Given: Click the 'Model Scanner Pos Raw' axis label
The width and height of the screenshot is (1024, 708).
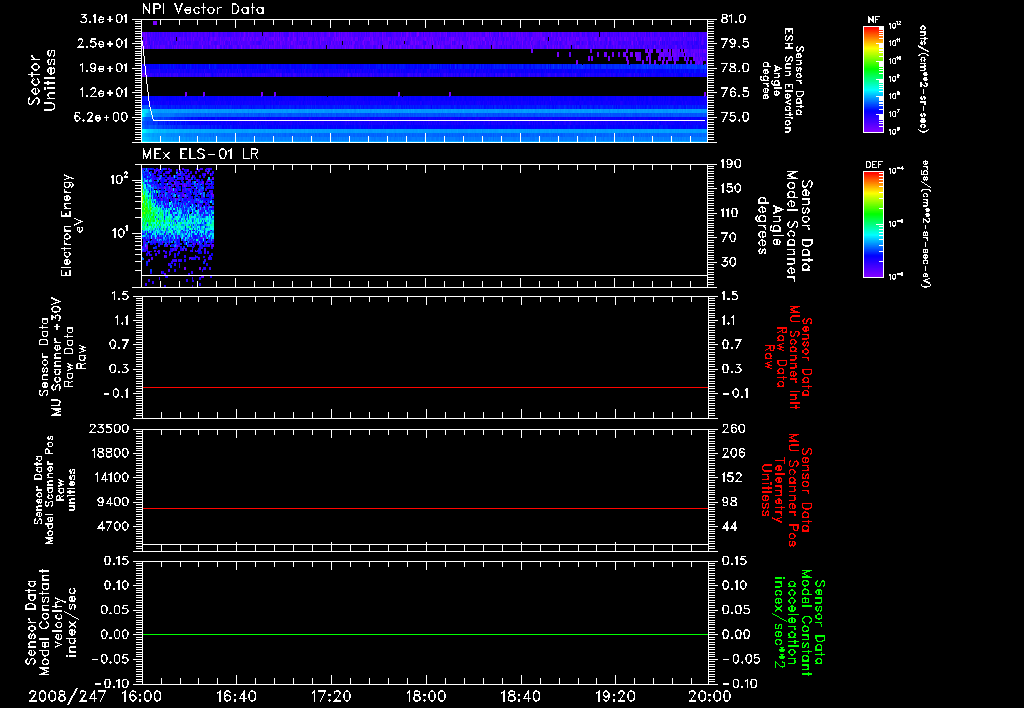Looking at the screenshot, I should (55, 490).
